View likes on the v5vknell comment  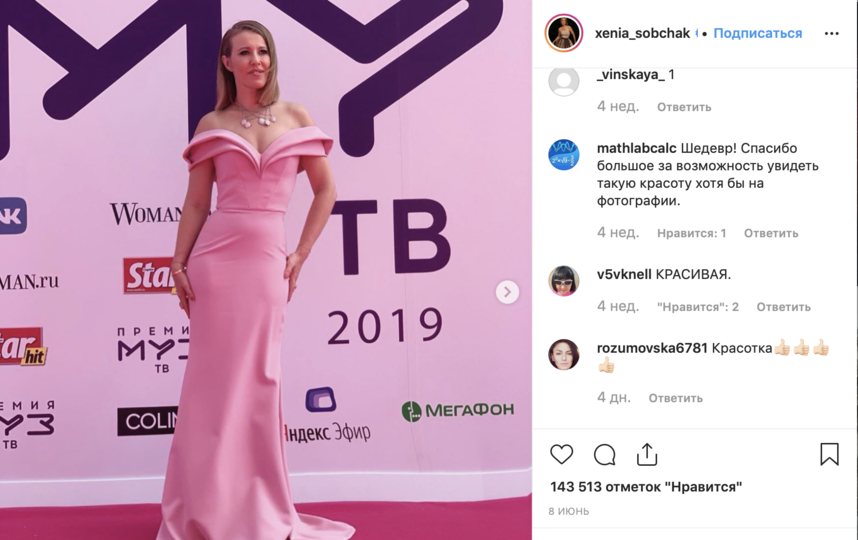[698, 307]
